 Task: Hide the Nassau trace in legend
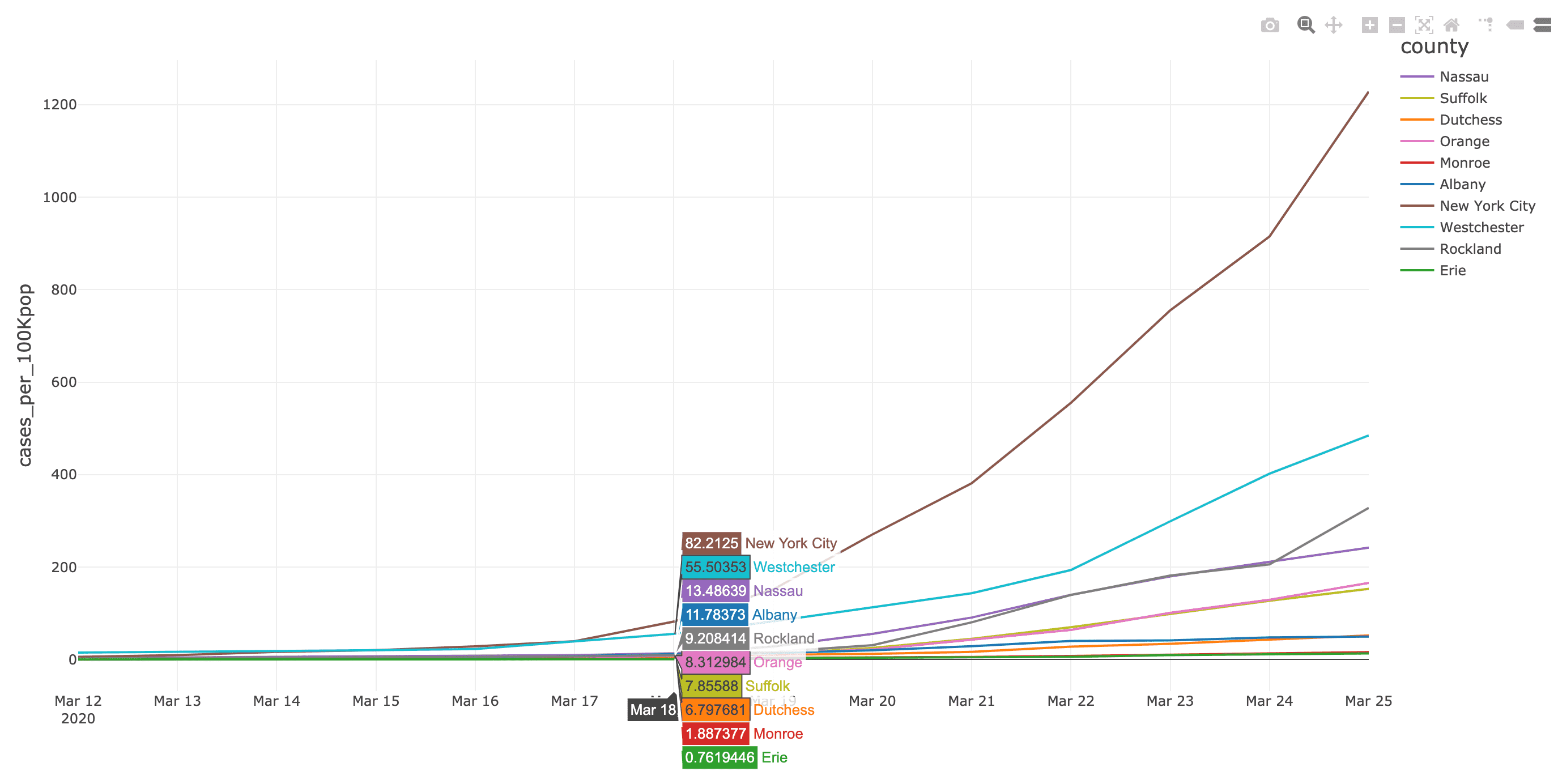click(x=1463, y=77)
